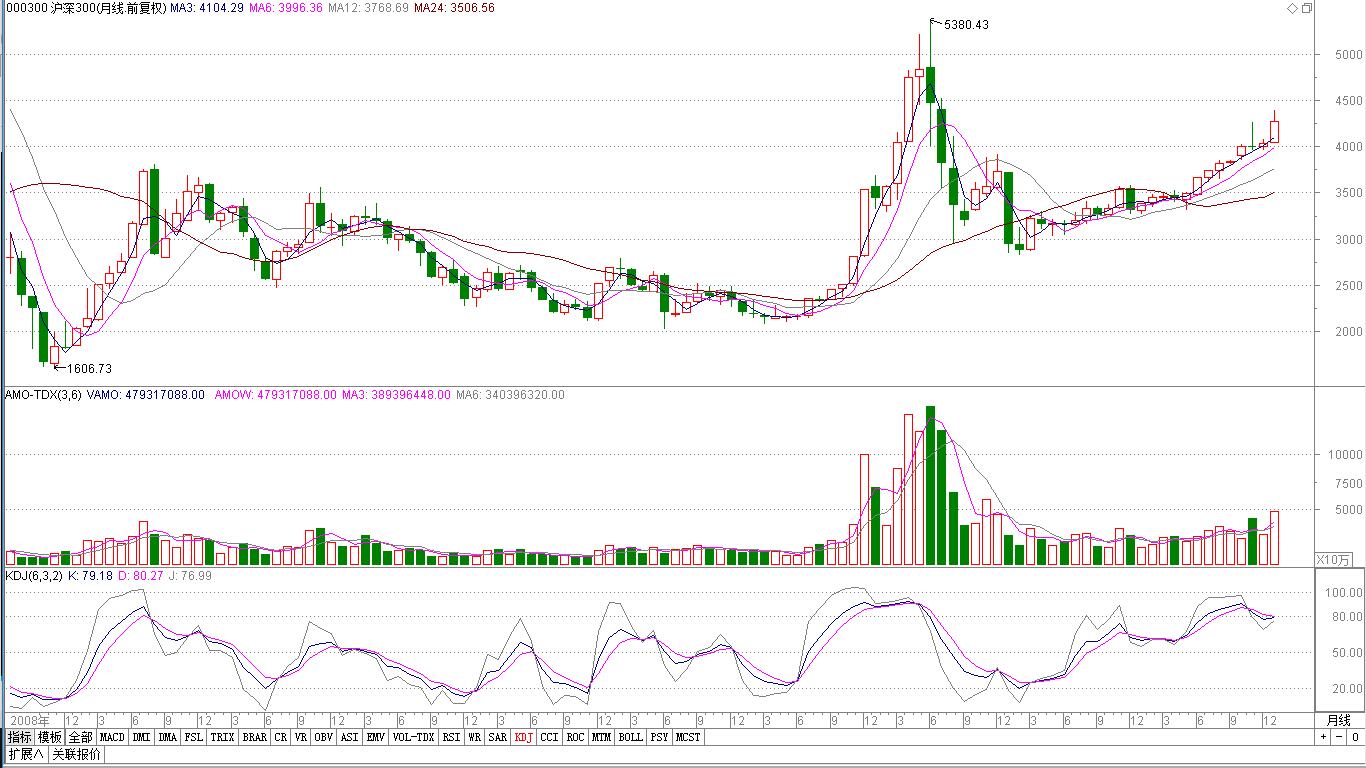Select the RSI indicator
The image size is (1366, 768).
coord(451,737)
